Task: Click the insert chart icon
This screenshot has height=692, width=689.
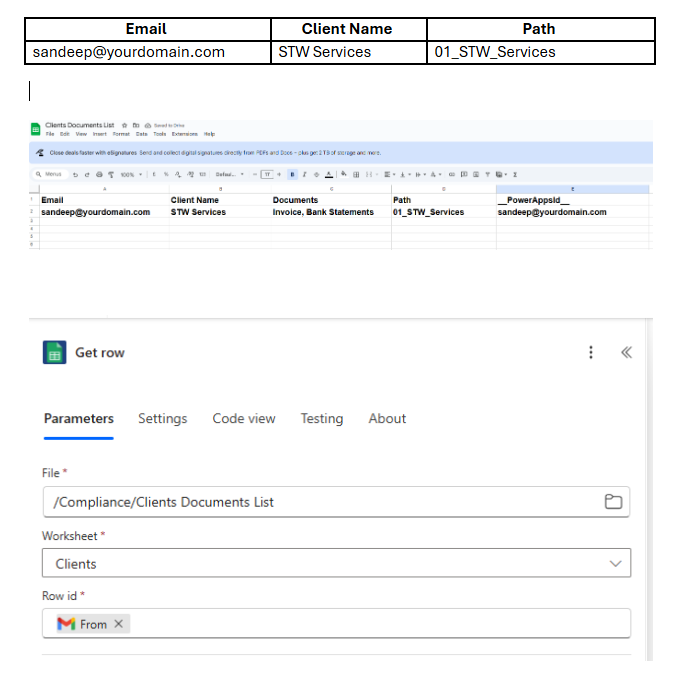Action: pyautogui.click(x=476, y=175)
